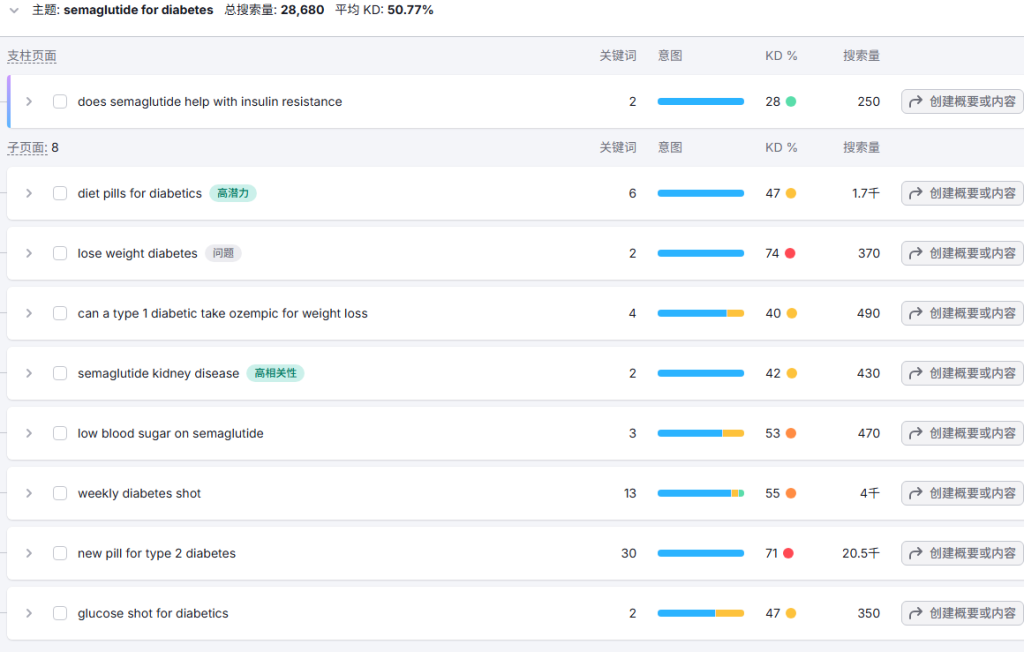Create brief for insulin resistance page
Screen dimensions: 1024x652
pyautogui.click(x=962, y=101)
